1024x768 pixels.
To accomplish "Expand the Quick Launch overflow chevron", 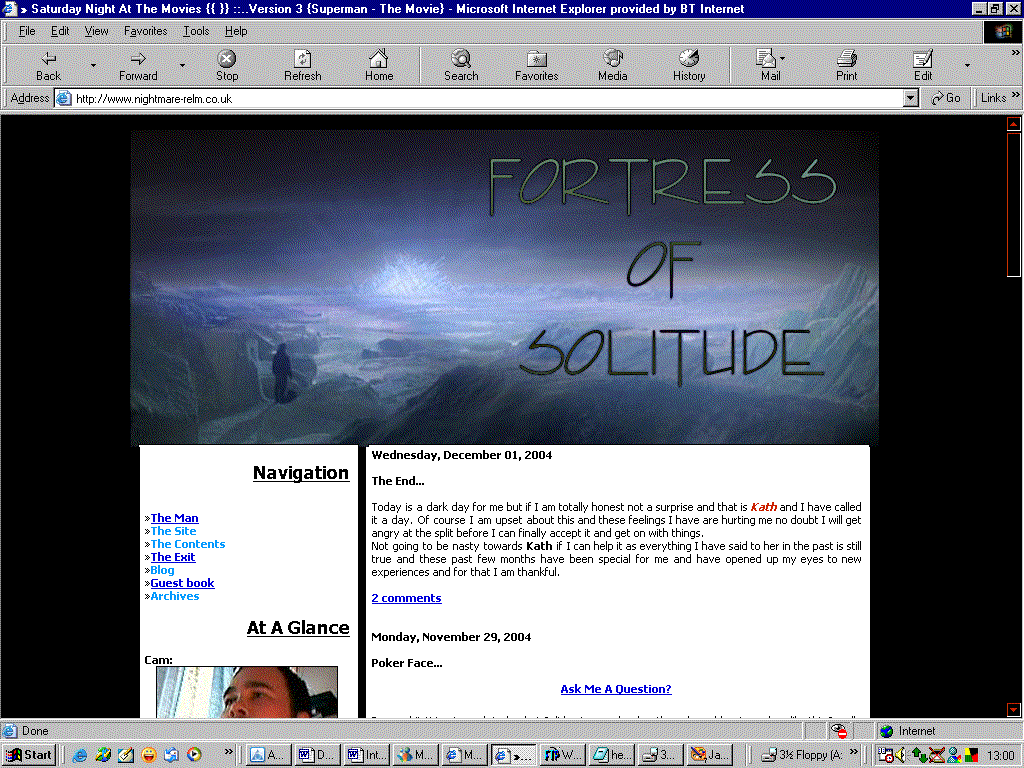I will pyautogui.click(x=229, y=752).
